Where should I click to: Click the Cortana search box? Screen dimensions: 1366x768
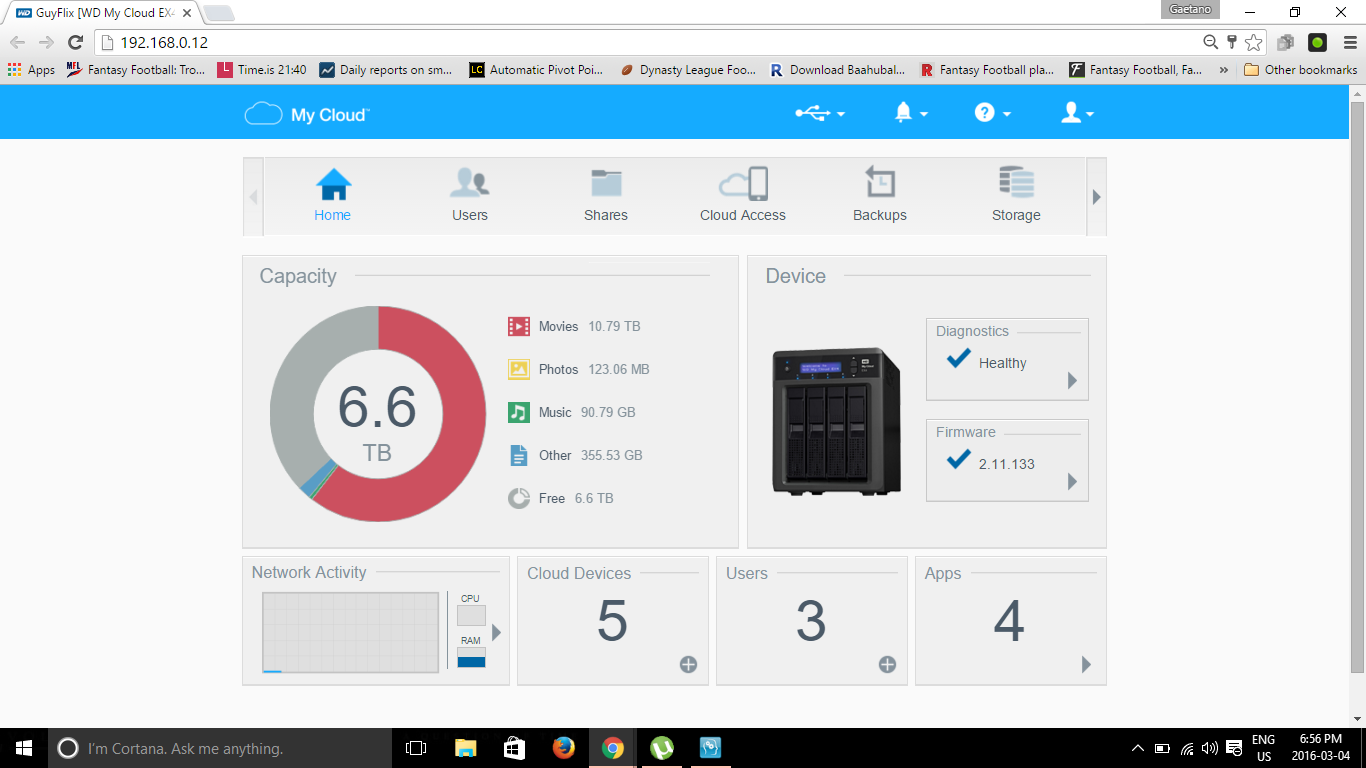(220, 748)
